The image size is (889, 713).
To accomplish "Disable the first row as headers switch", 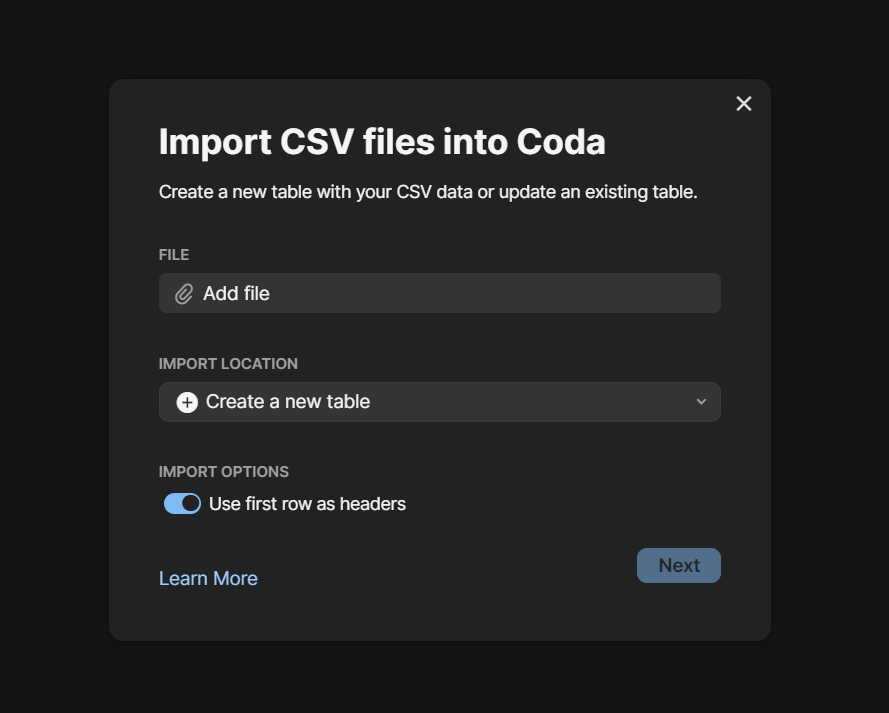I will (182, 503).
